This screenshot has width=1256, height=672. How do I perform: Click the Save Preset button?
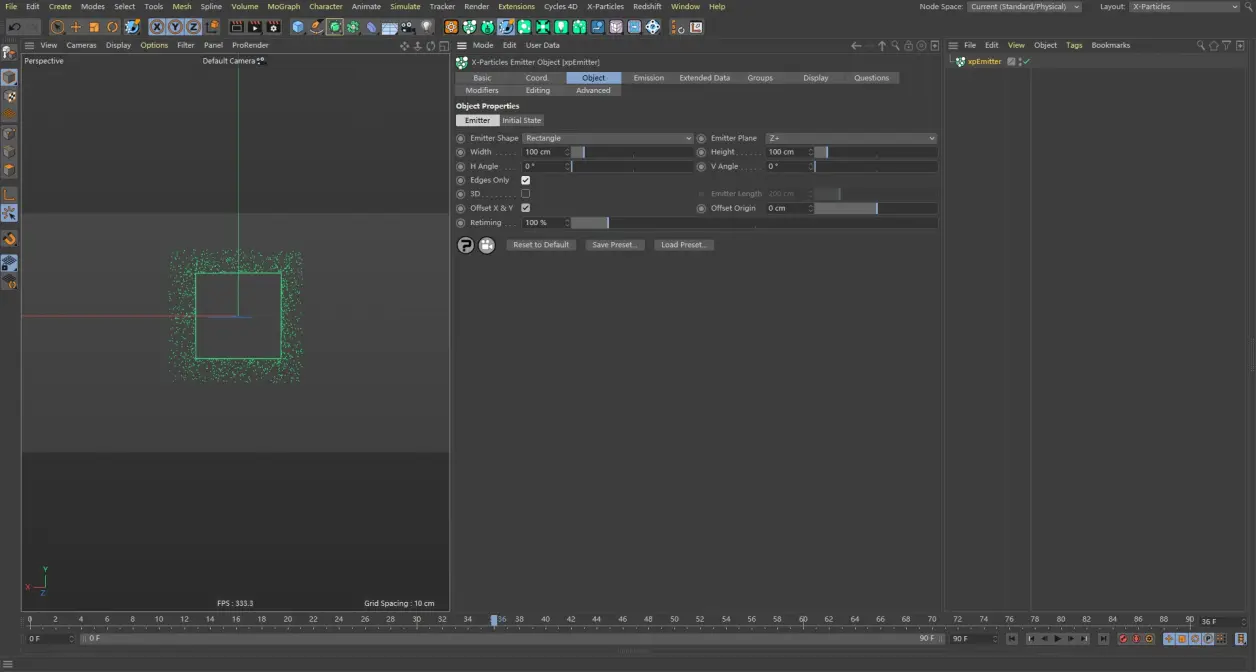coord(614,244)
